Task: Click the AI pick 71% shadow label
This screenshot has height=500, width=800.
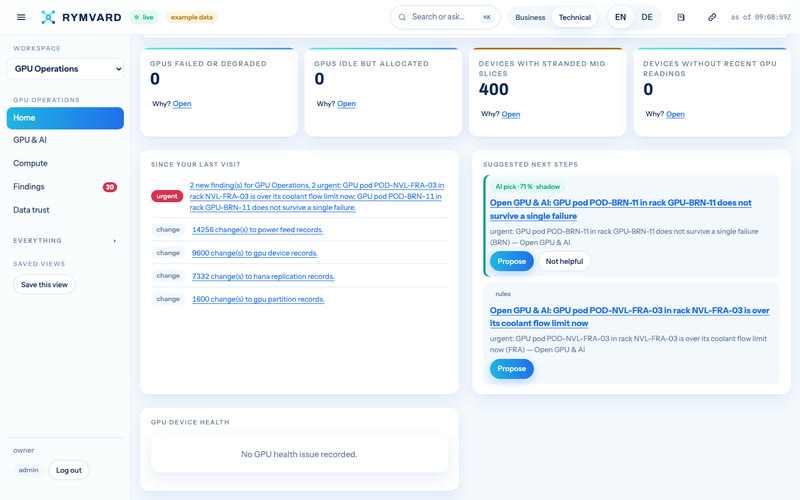Action: coord(528,187)
